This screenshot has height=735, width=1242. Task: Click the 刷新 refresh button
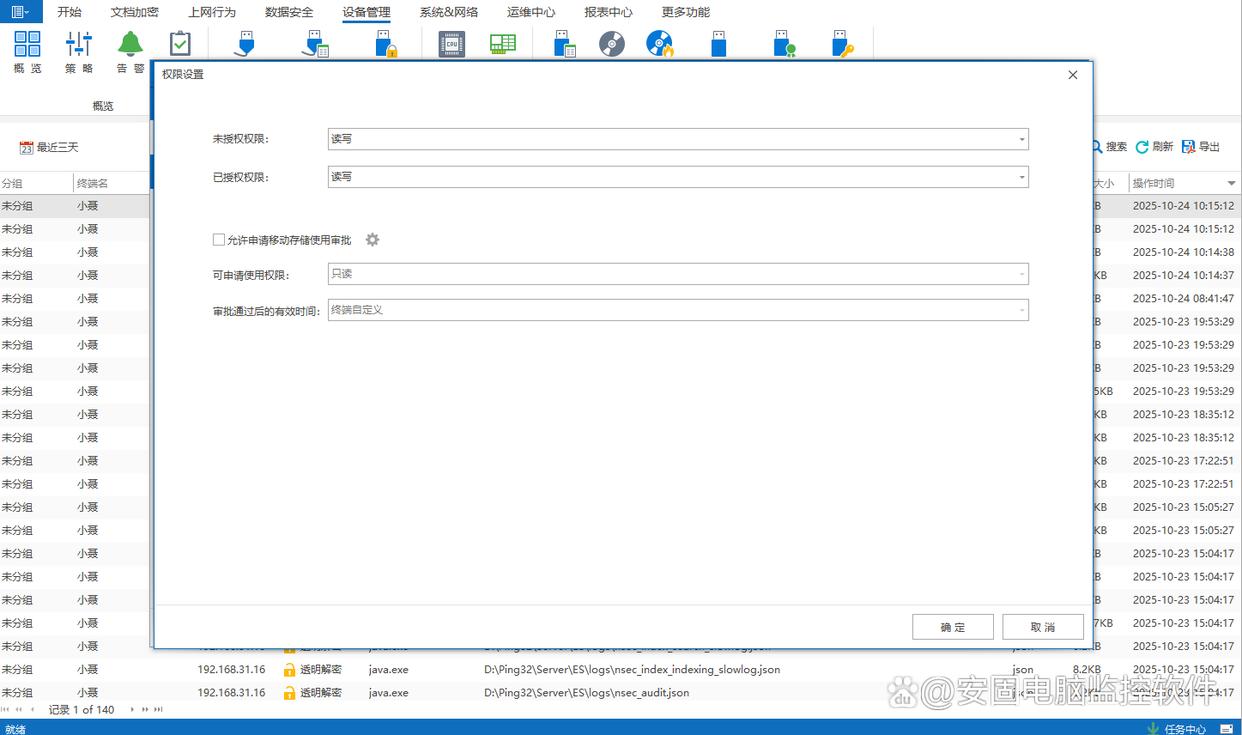[x=1154, y=147]
